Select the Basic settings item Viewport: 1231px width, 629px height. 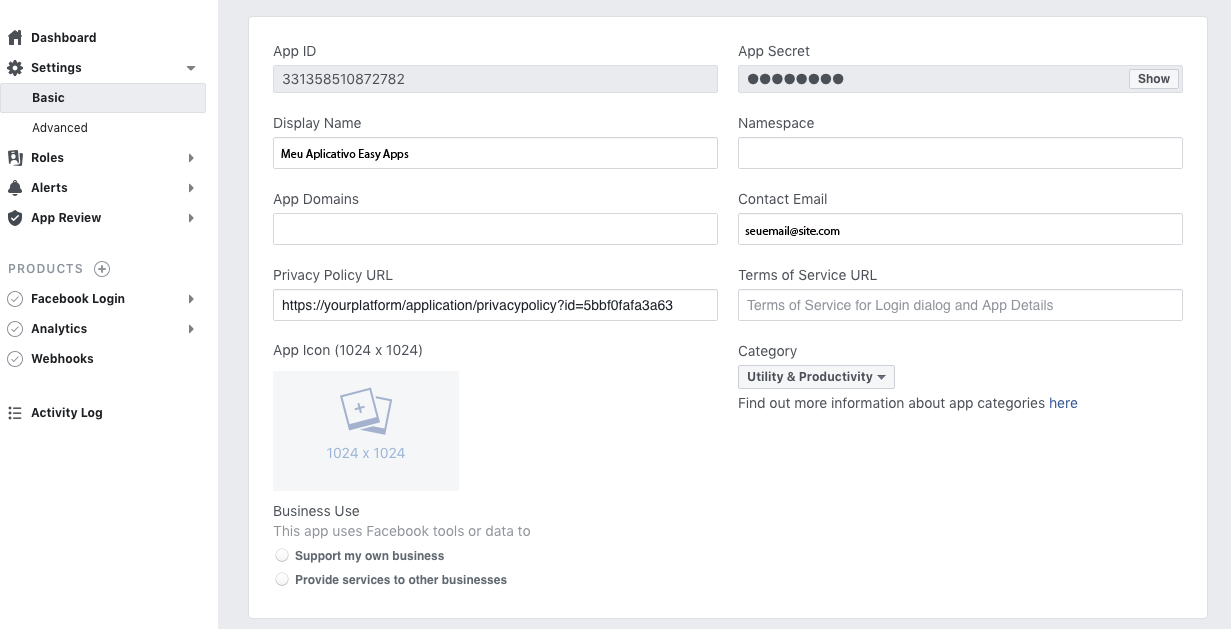tap(103, 98)
